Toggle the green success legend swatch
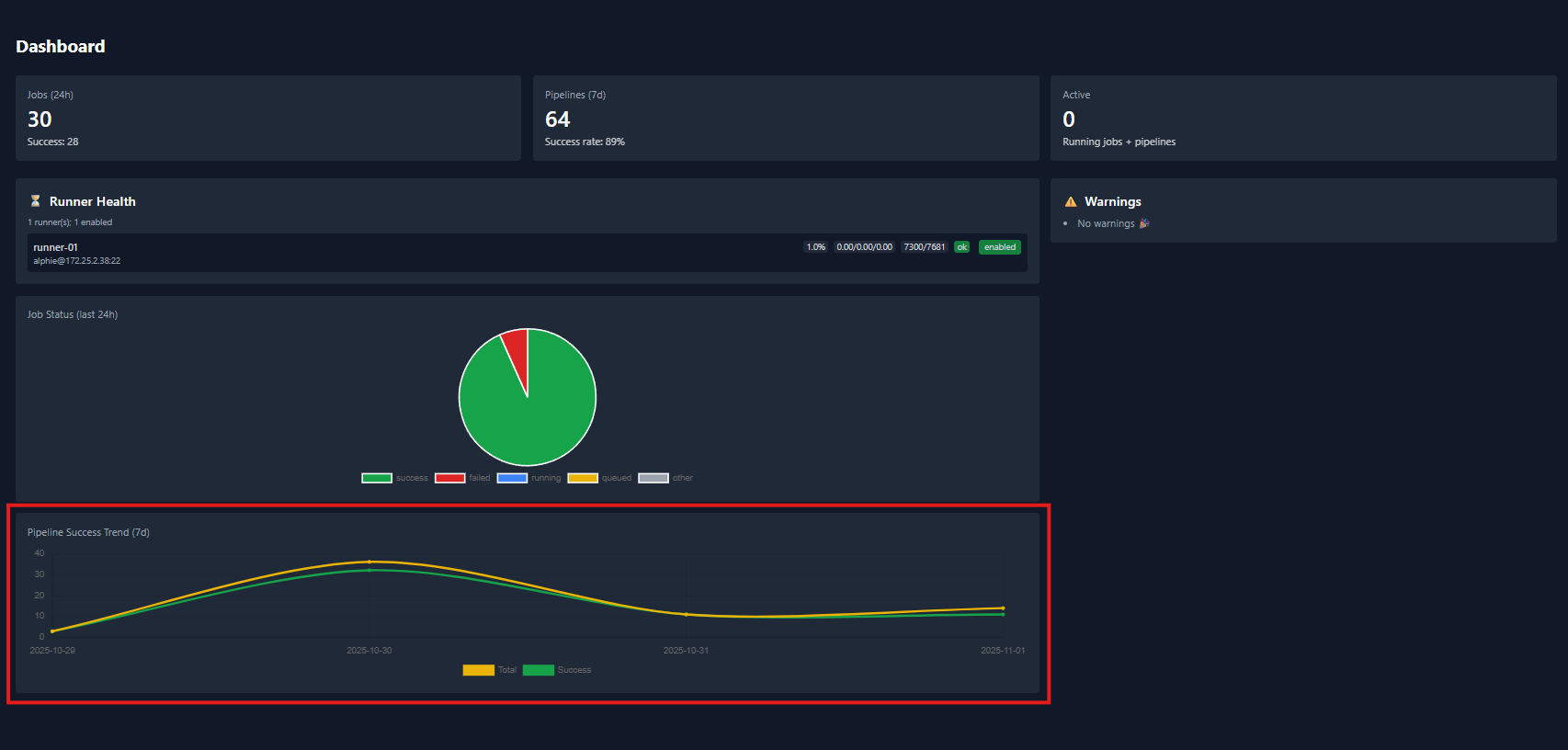 click(377, 478)
